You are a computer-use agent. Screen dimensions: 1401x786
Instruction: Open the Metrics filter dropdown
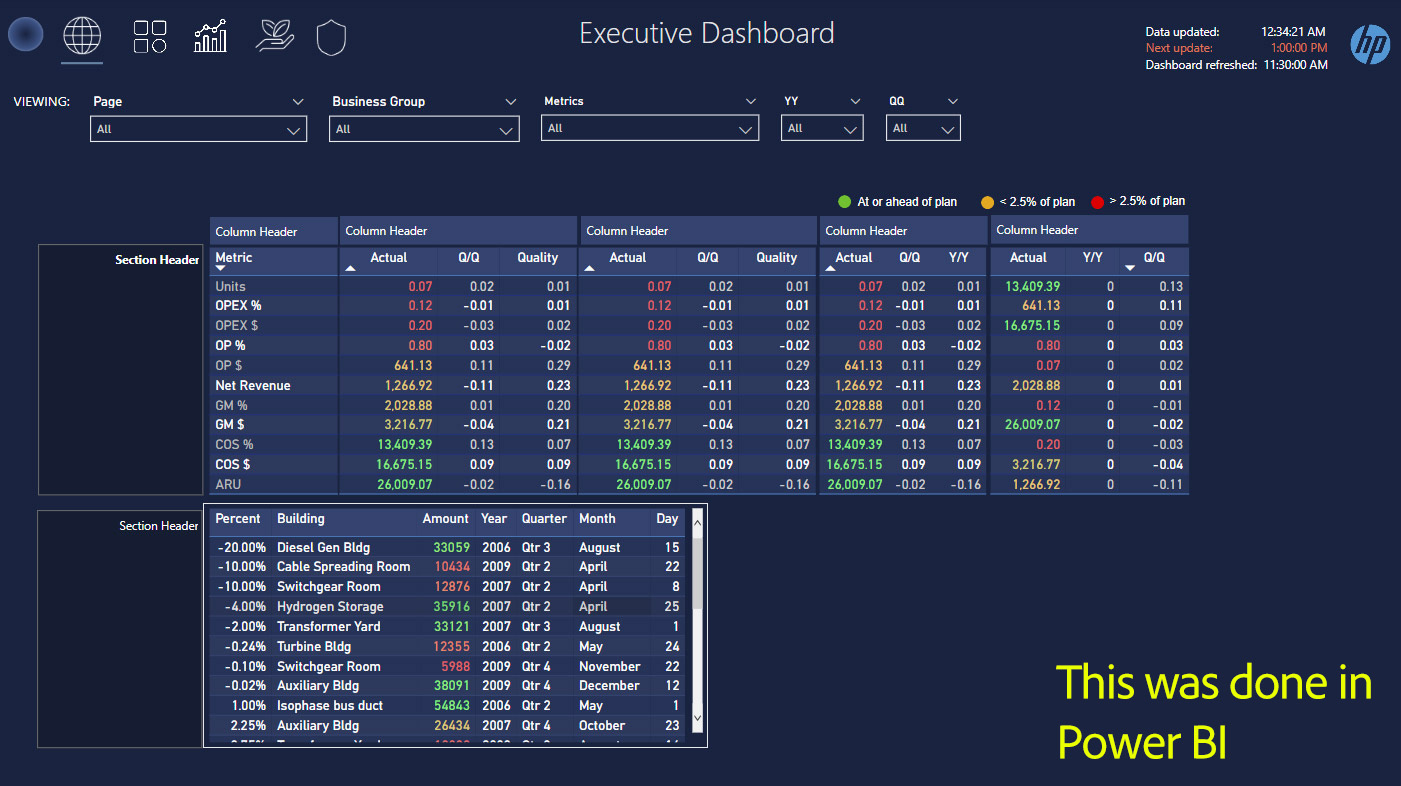tap(649, 129)
